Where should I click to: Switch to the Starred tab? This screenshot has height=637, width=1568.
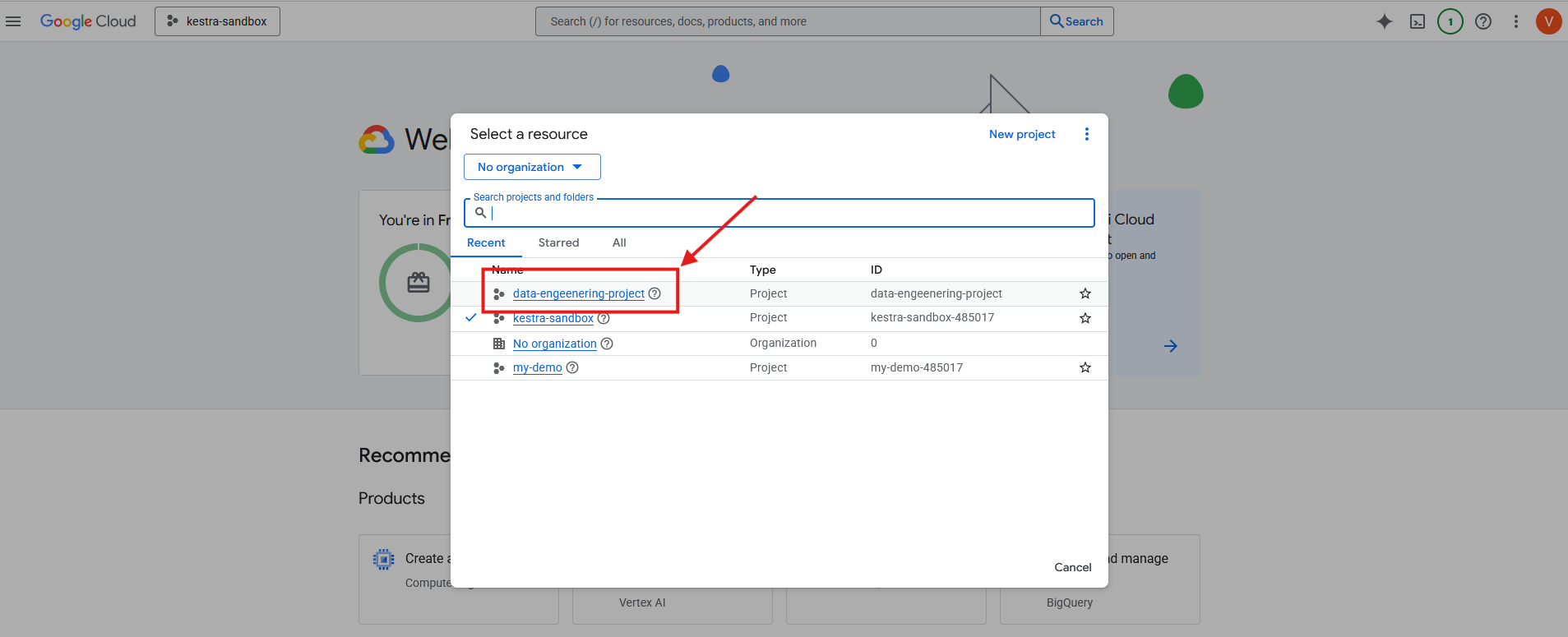pyautogui.click(x=558, y=242)
